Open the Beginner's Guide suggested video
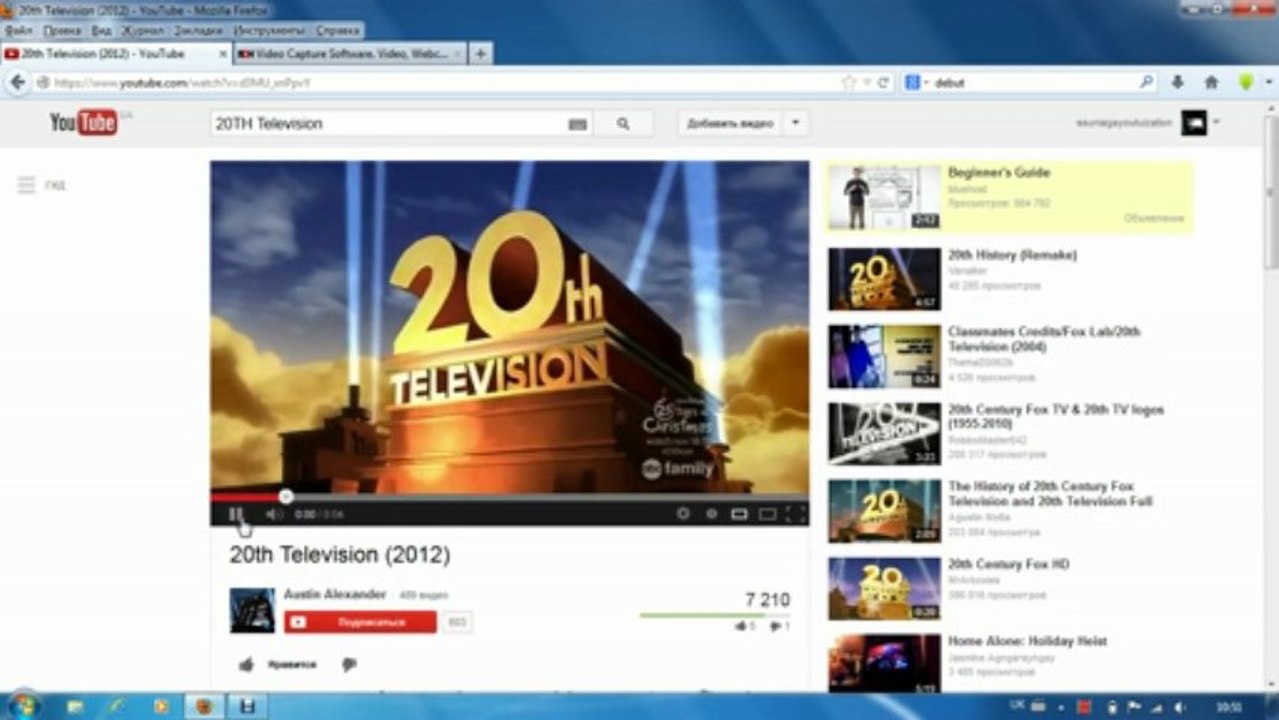 (x=999, y=173)
